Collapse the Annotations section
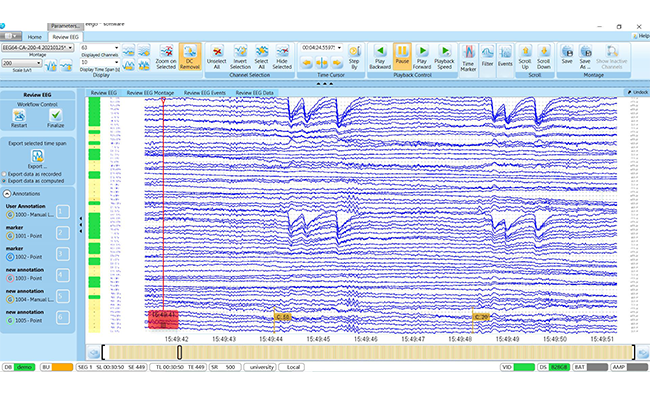Screen dimensions: 650x395 coord(7,194)
